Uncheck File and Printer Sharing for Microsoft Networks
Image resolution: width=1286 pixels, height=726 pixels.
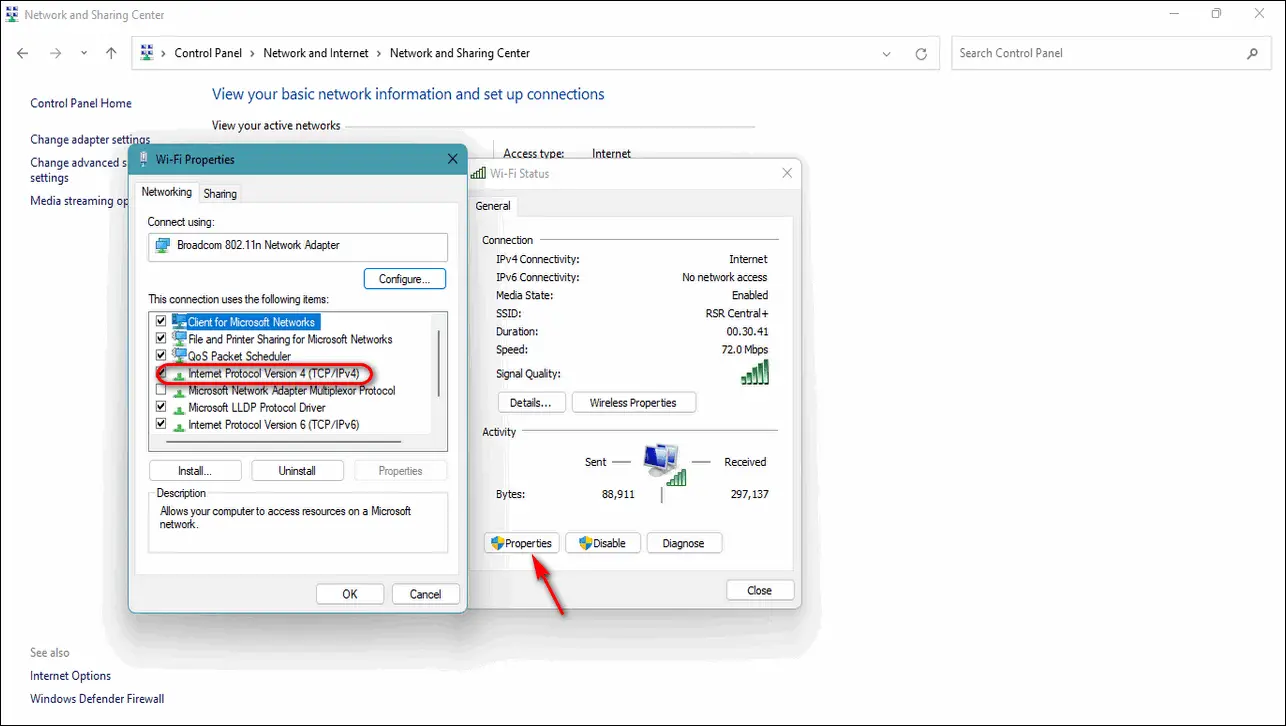[161, 339]
